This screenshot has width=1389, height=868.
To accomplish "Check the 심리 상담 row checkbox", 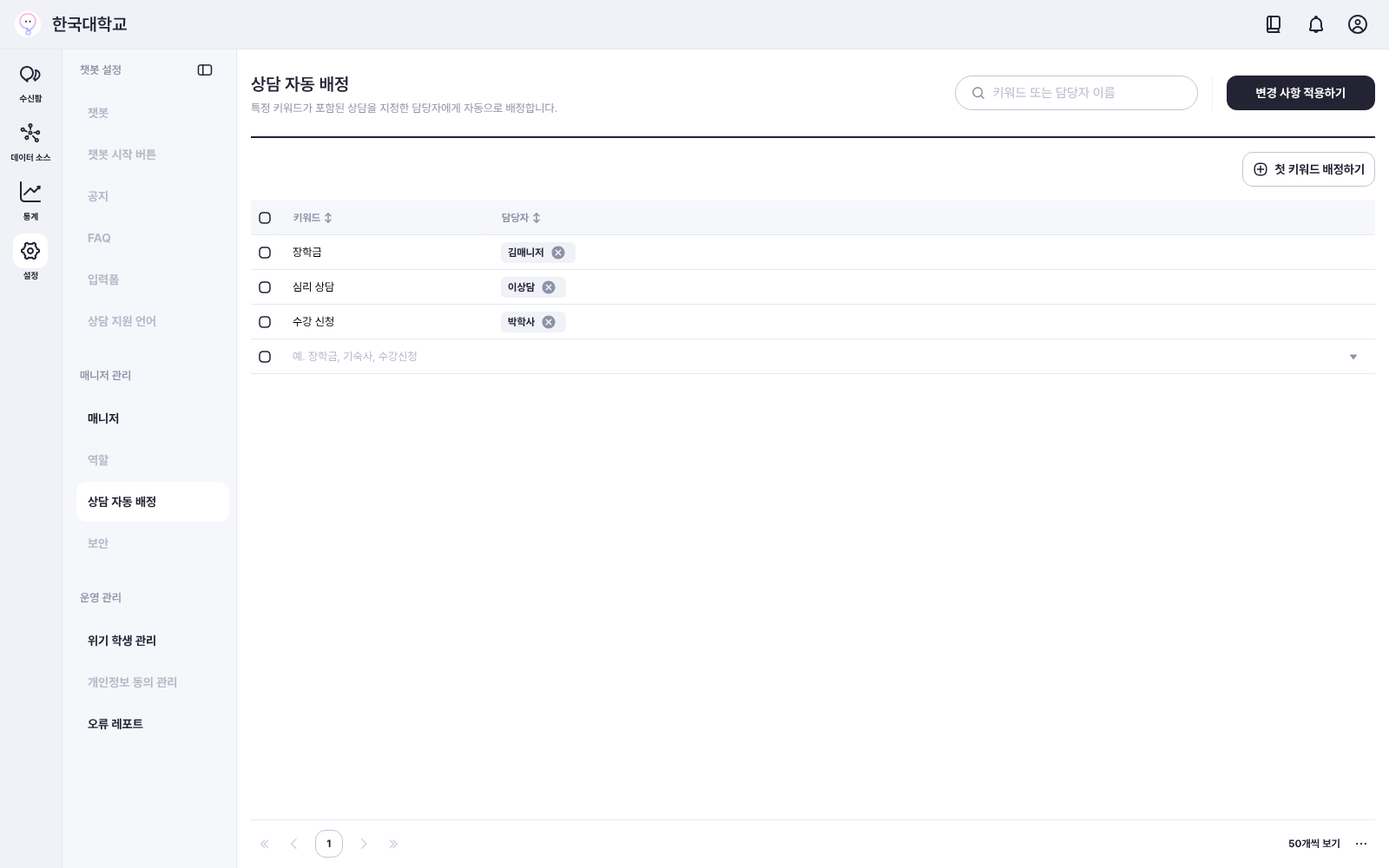I will pyautogui.click(x=265, y=287).
